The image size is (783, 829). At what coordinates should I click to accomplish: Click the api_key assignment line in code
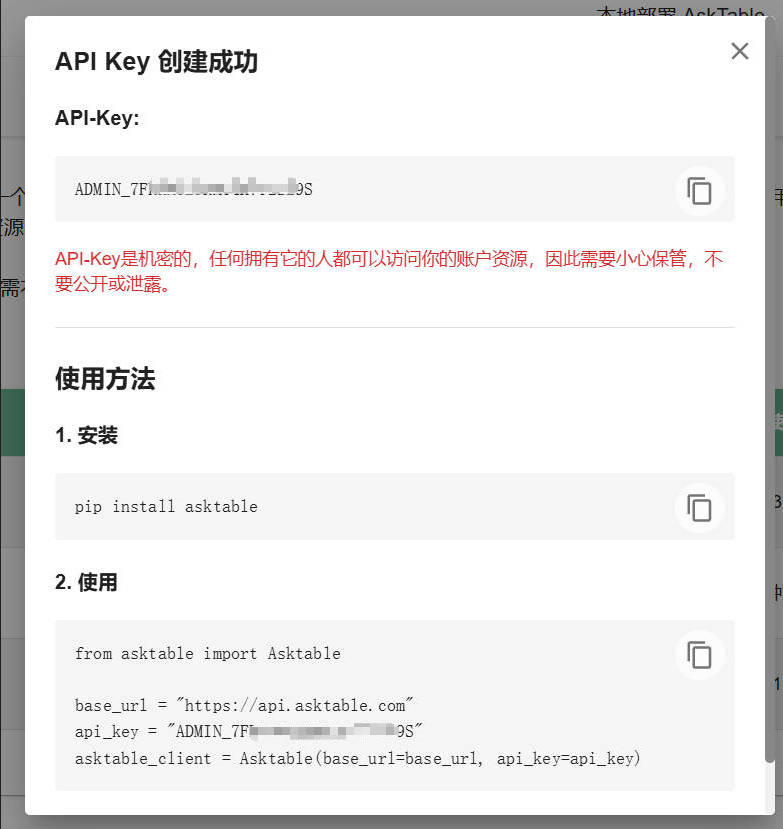[x=248, y=731]
